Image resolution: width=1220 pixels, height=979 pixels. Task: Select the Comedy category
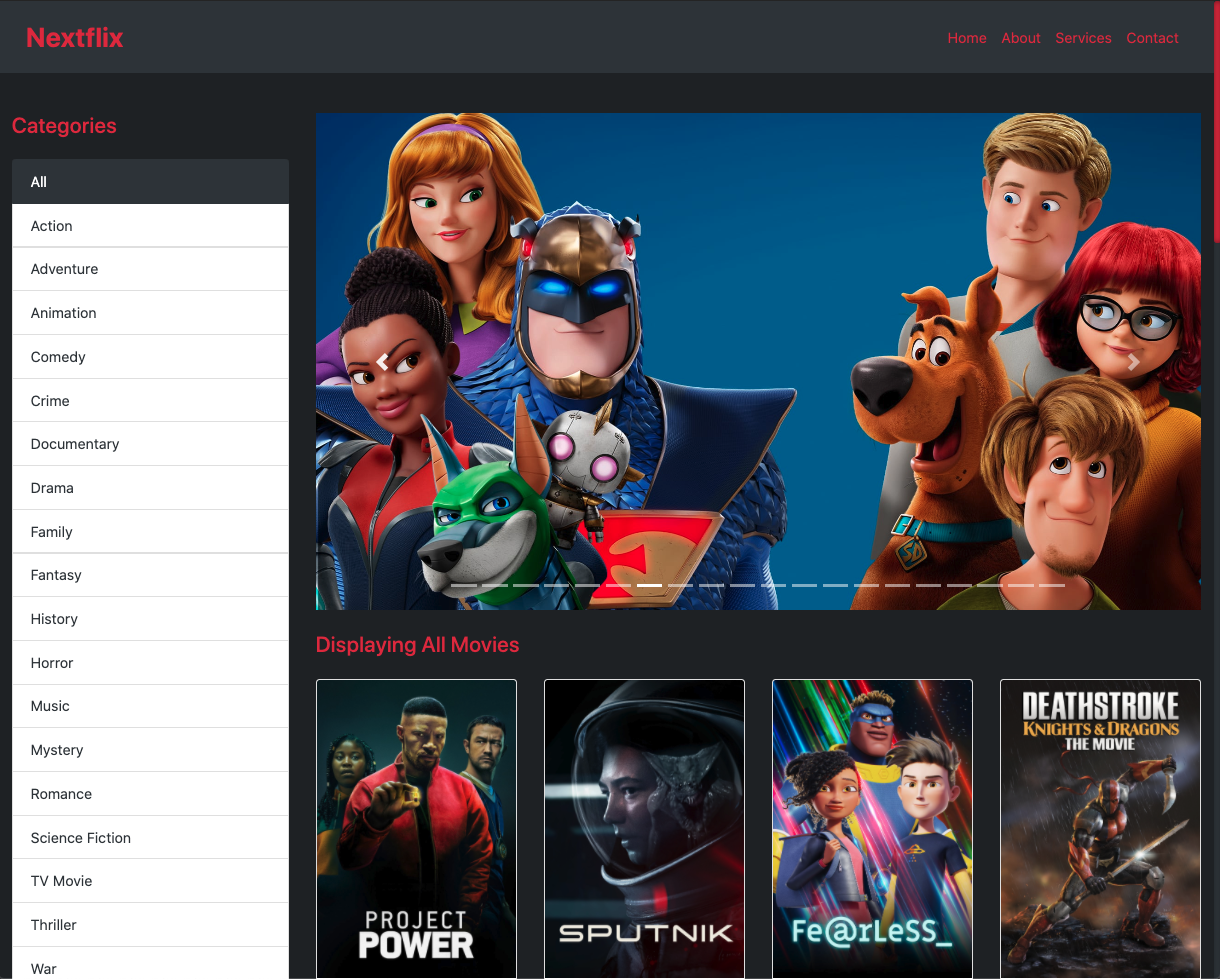click(x=150, y=357)
